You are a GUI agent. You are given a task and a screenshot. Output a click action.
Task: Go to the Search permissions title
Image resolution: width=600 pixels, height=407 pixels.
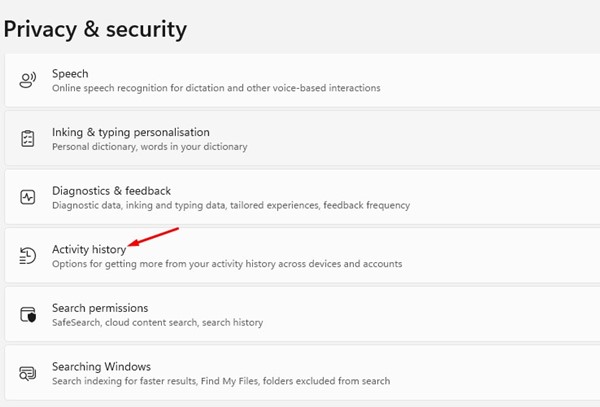click(100, 308)
